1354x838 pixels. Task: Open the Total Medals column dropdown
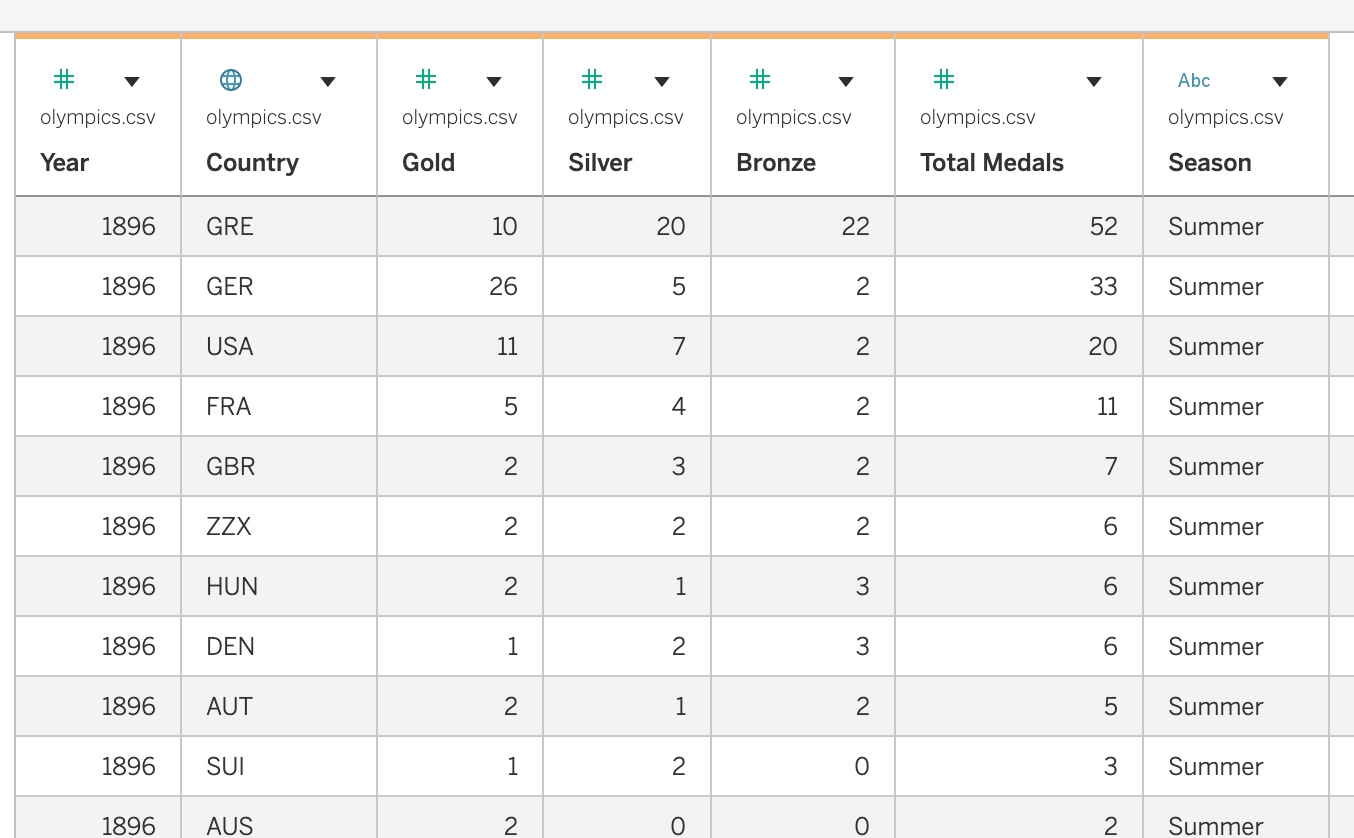point(1094,82)
